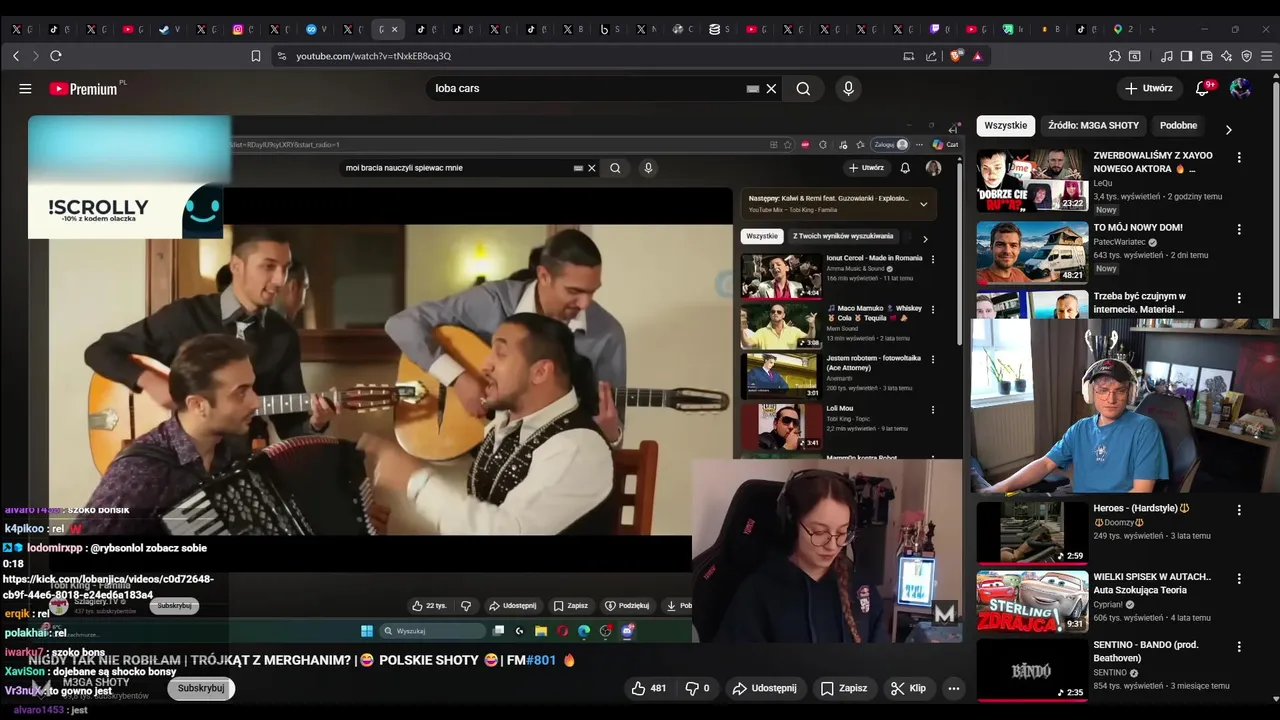Share this page via the share icon
The height and width of the screenshot is (720, 1280).
click(932, 56)
